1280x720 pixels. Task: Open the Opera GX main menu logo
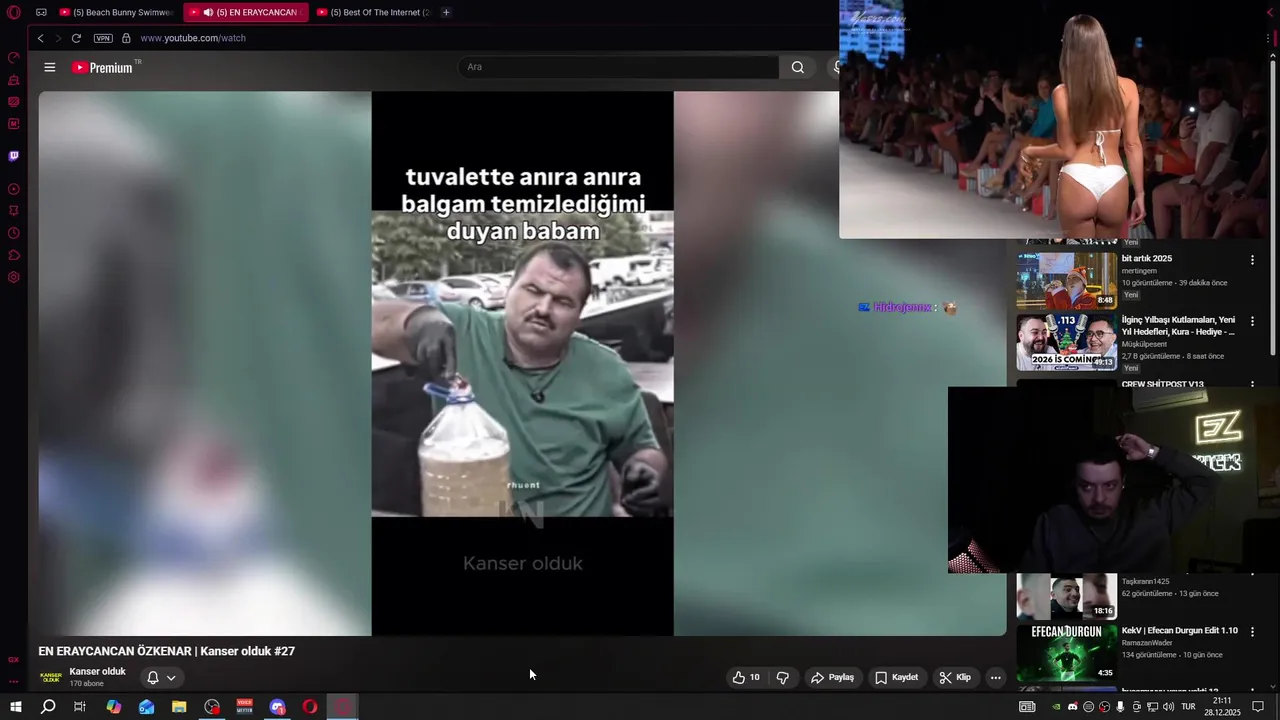[14, 12]
